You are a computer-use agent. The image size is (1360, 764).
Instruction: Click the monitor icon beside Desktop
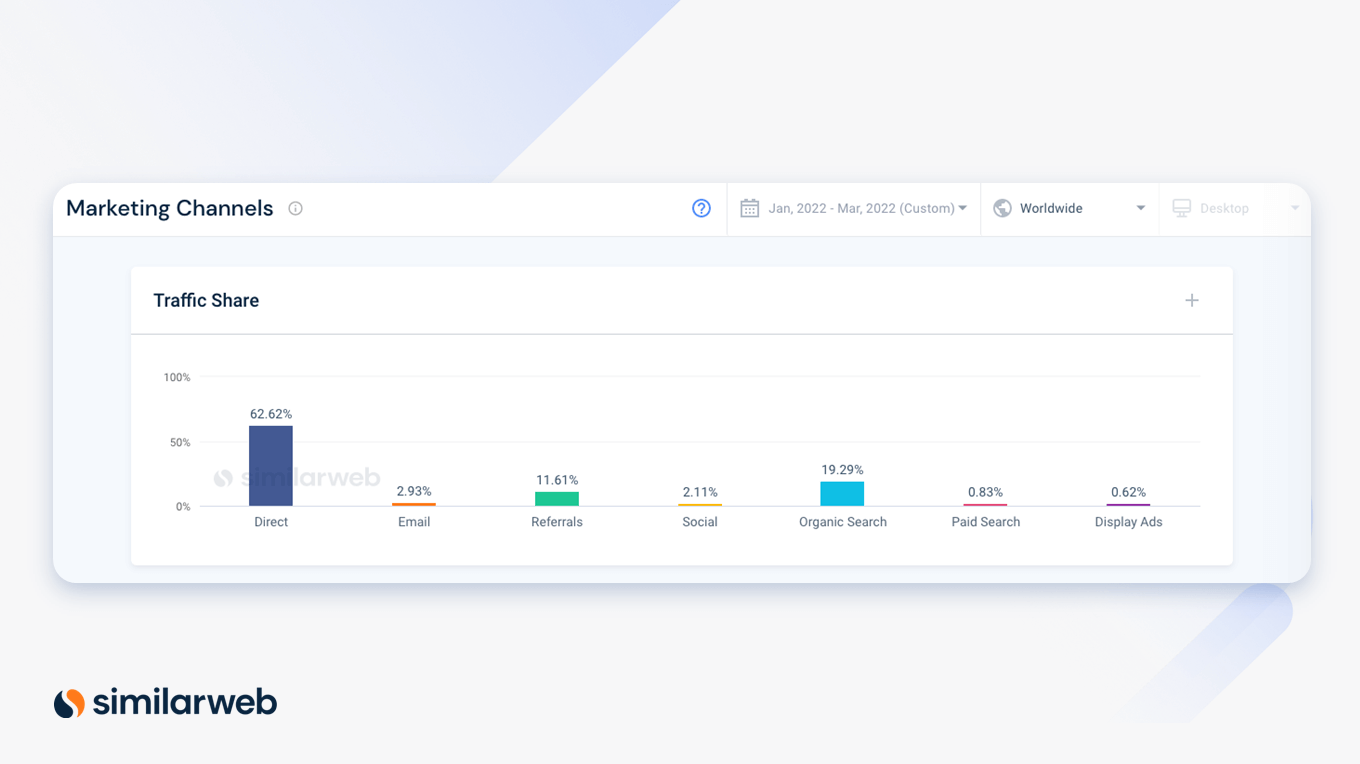1181,208
